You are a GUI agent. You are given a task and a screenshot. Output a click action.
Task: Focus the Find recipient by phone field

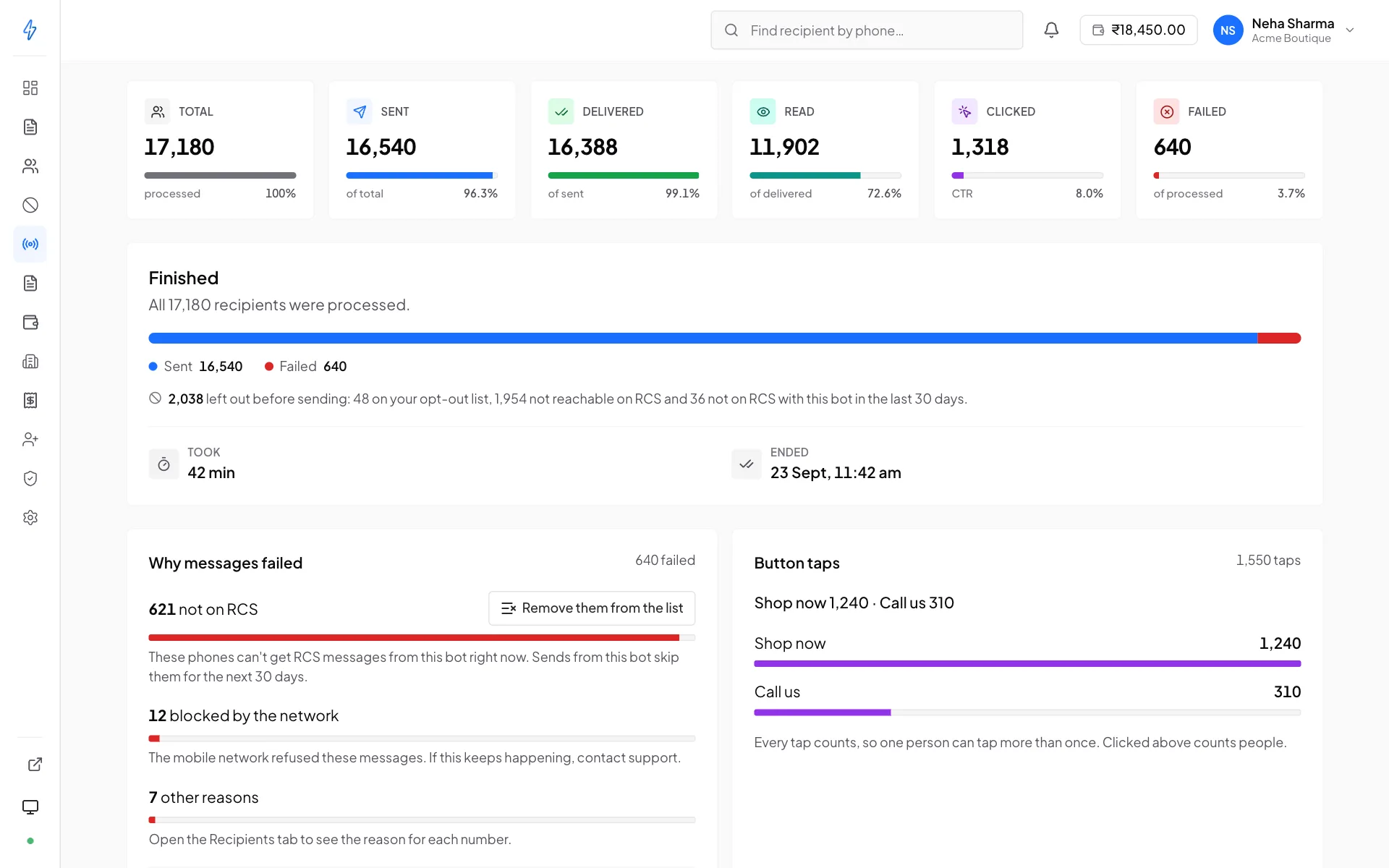[867, 30]
